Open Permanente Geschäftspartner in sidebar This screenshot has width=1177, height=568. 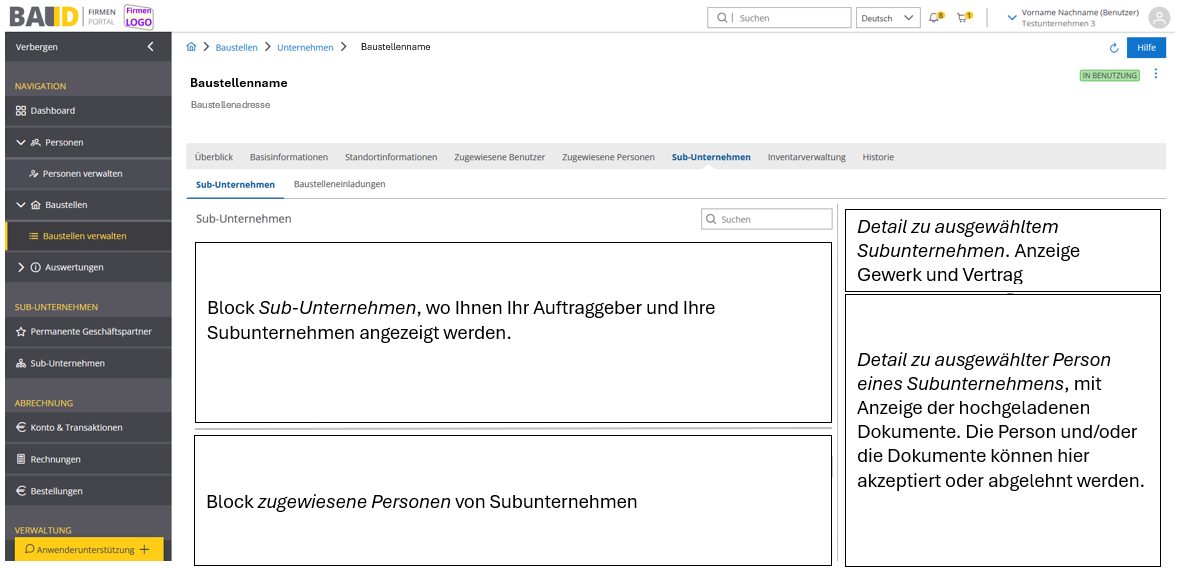(90, 332)
